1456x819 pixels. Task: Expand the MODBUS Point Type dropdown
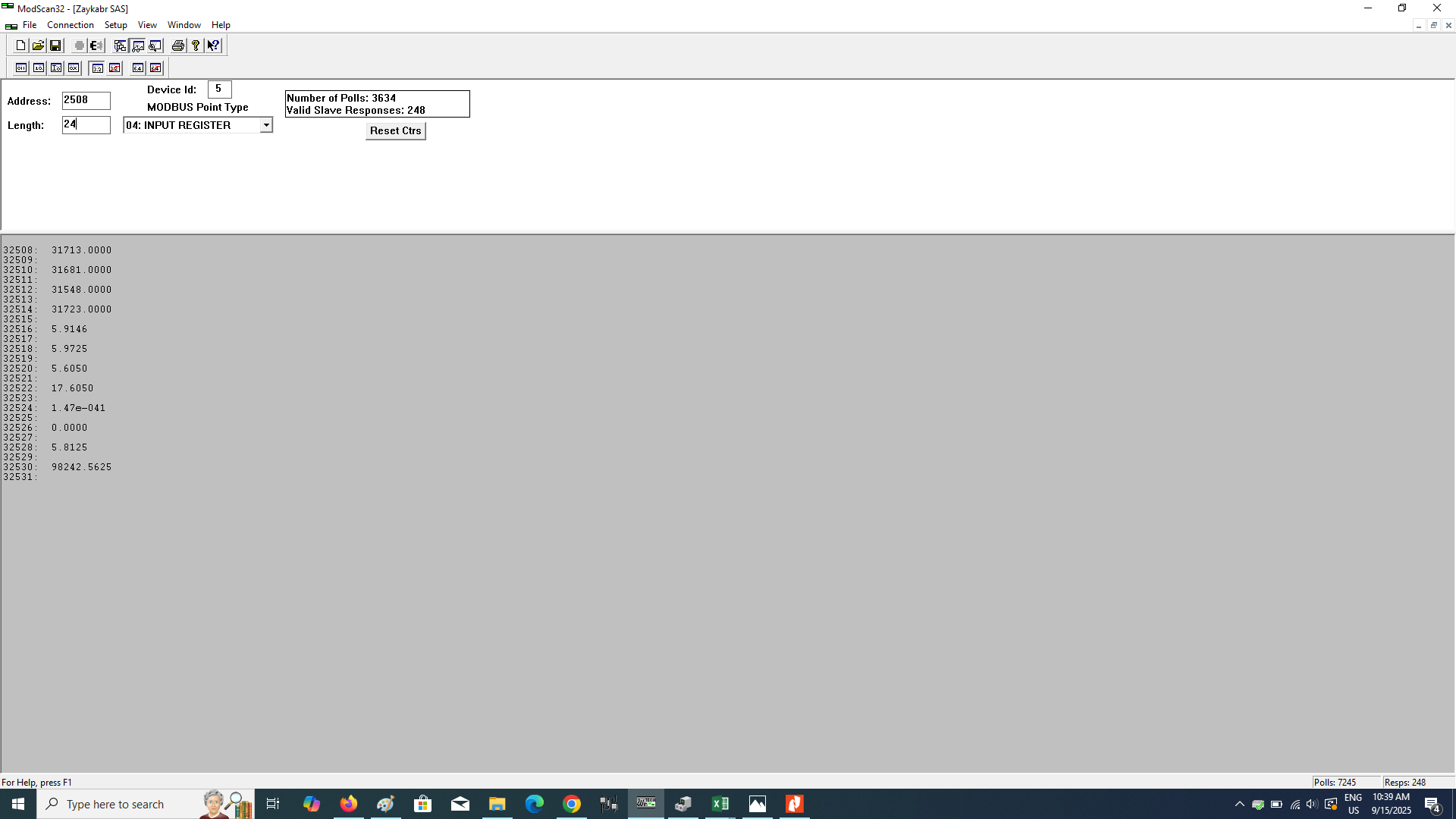266,125
